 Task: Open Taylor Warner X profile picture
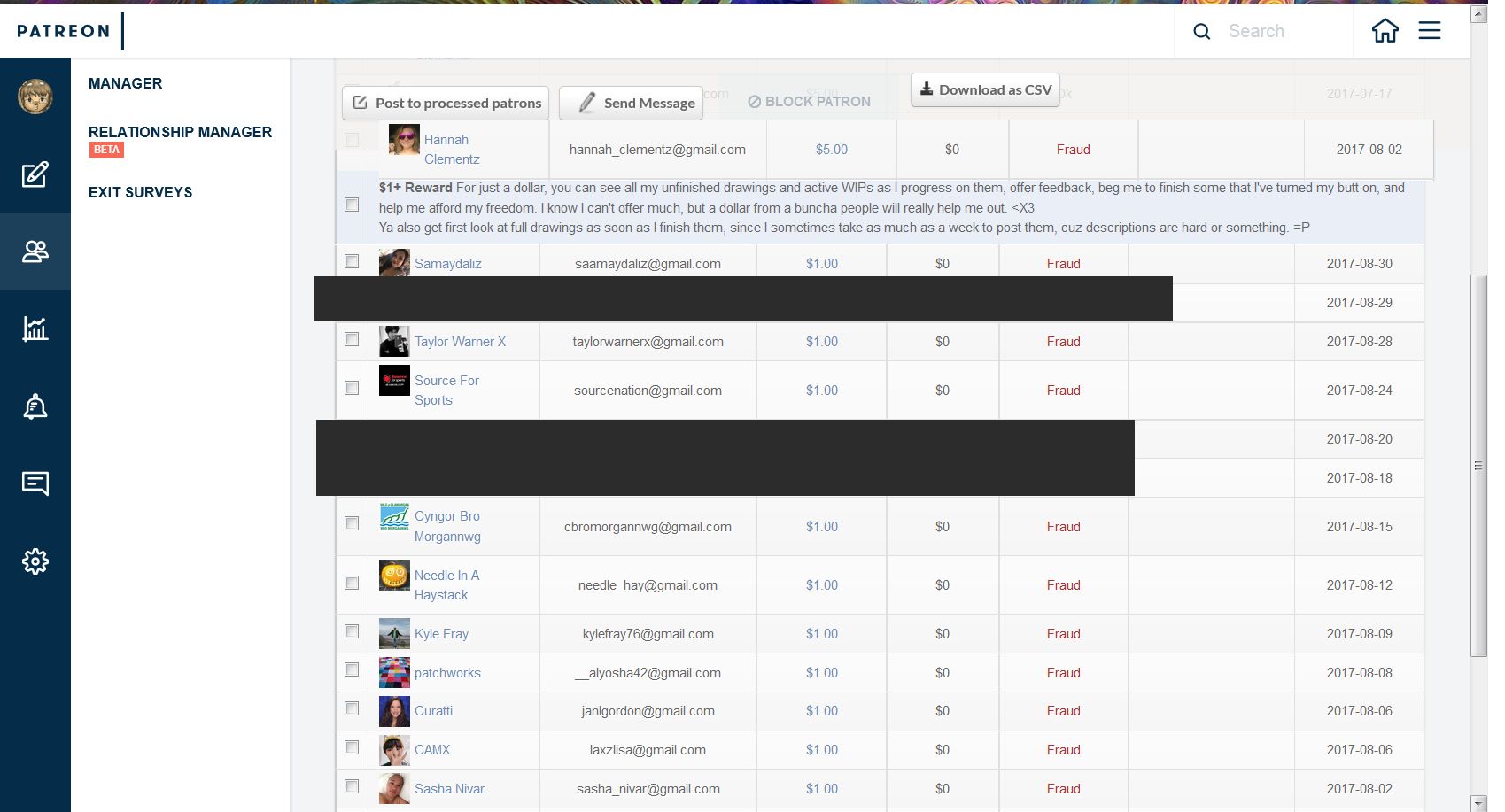pos(394,341)
